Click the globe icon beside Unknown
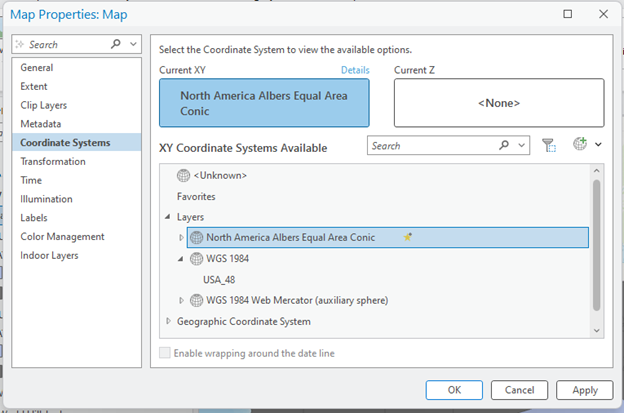The height and width of the screenshot is (413, 624). coord(183,176)
